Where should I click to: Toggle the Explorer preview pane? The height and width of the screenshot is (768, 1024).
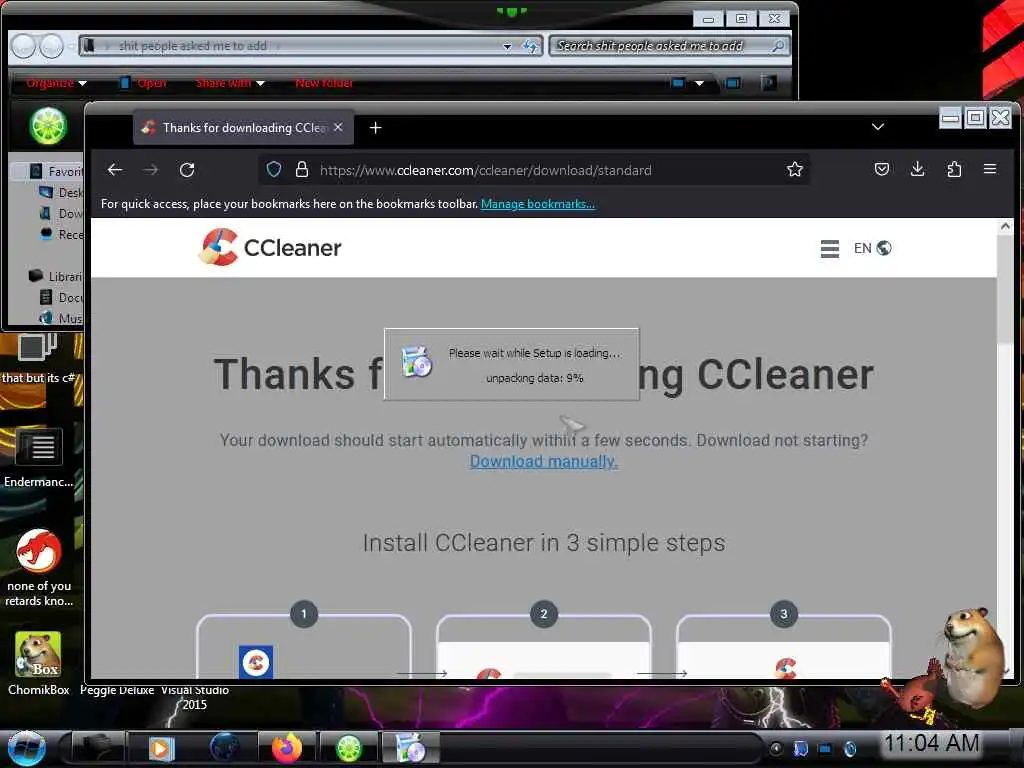click(733, 83)
